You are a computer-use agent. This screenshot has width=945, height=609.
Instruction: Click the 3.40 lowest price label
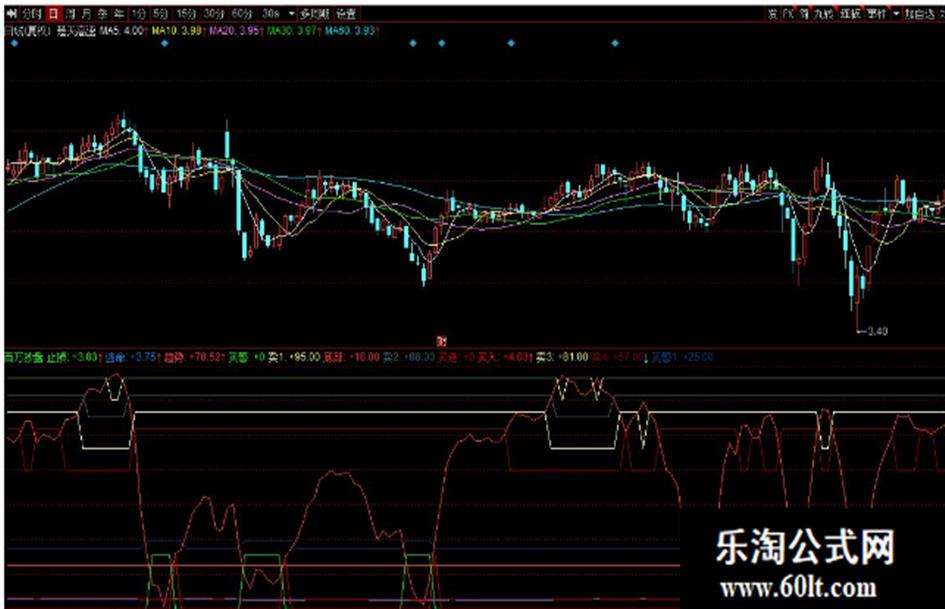pos(877,331)
